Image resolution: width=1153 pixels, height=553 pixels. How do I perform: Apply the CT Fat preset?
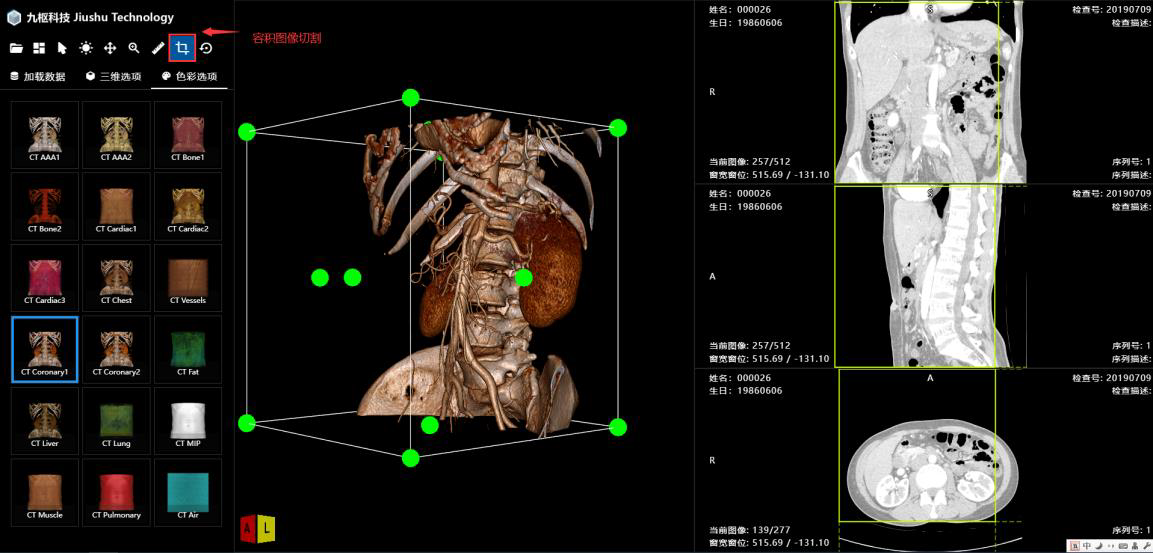[x=188, y=349]
